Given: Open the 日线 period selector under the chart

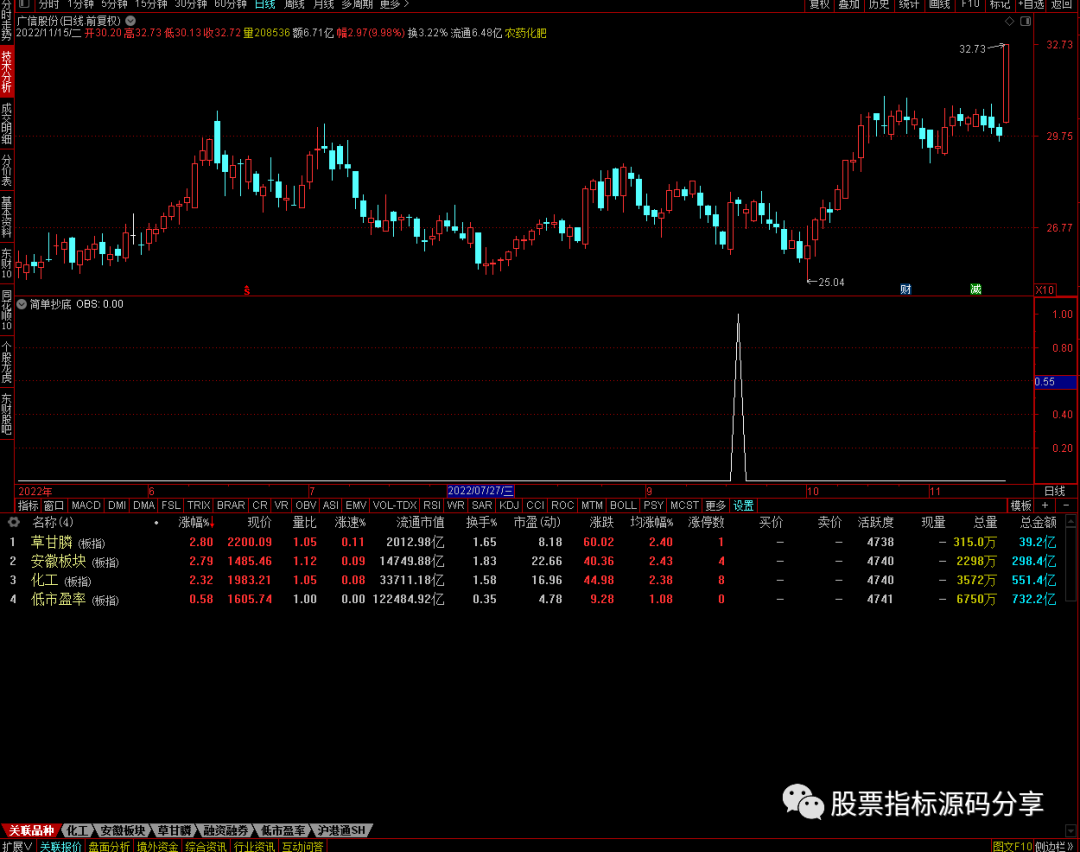Looking at the screenshot, I should click(x=1055, y=491).
